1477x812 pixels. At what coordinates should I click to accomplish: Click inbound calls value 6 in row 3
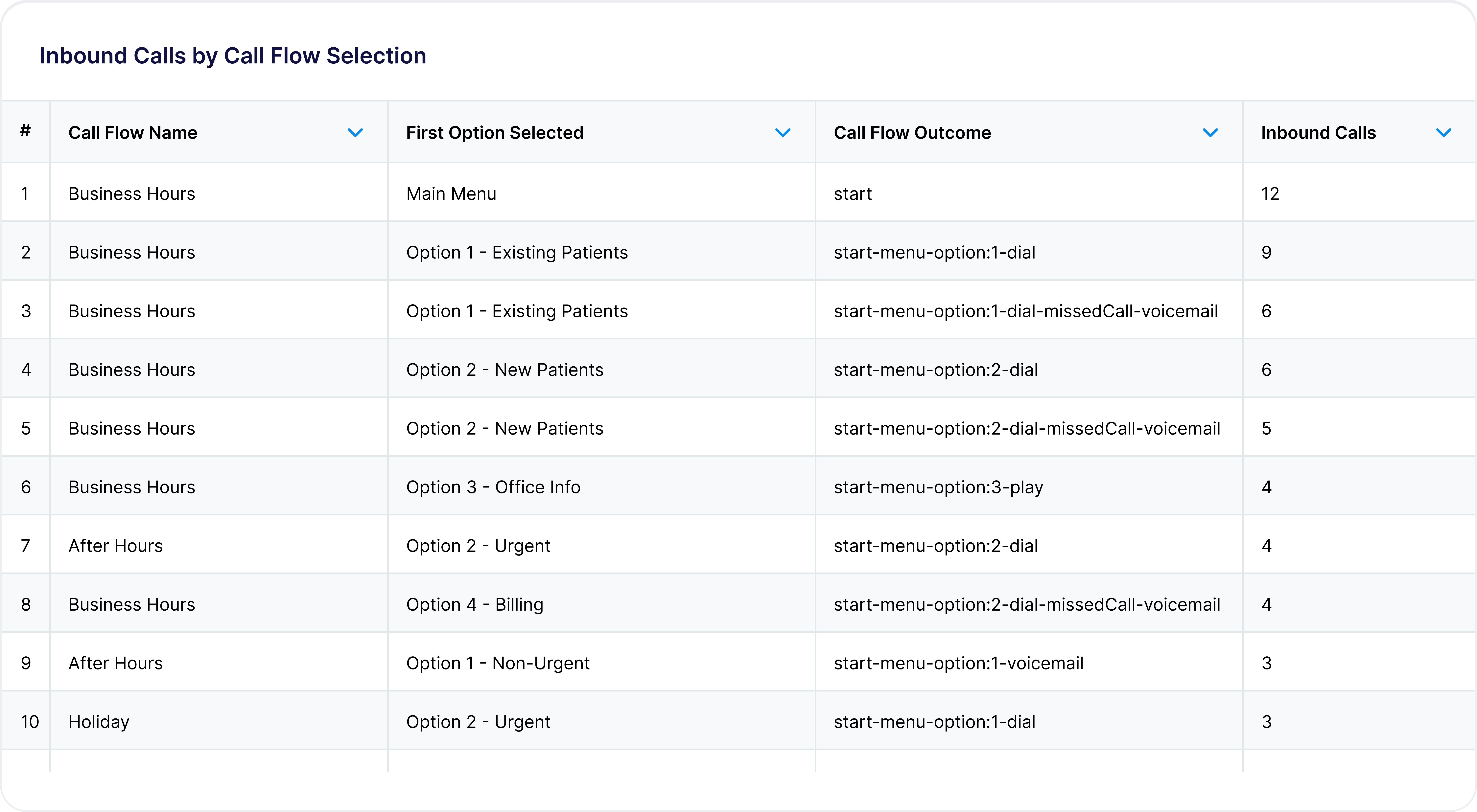[1267, 311]
